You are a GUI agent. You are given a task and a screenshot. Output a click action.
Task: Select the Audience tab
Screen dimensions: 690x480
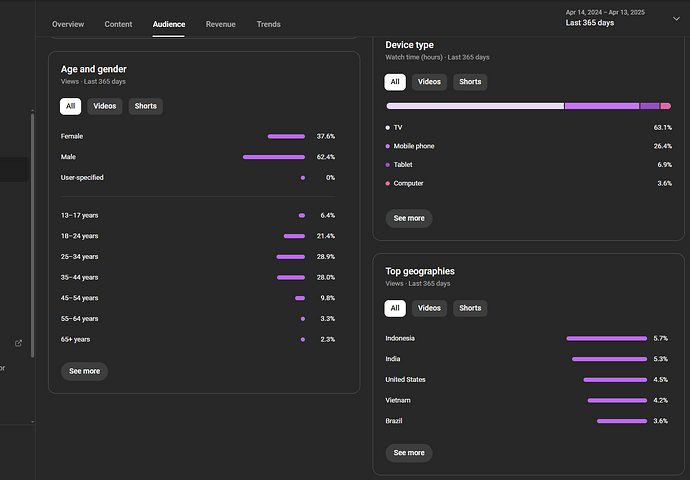[x=169, y=24]
